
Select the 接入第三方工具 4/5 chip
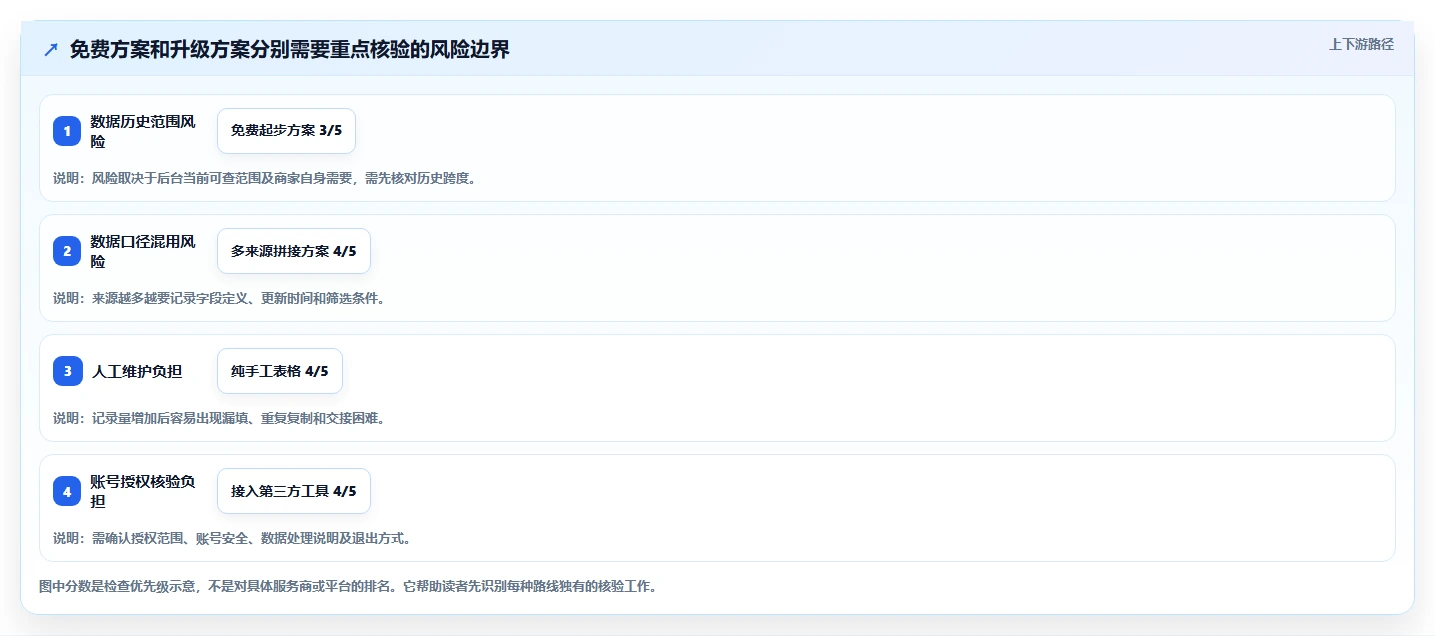click(294, 491)
